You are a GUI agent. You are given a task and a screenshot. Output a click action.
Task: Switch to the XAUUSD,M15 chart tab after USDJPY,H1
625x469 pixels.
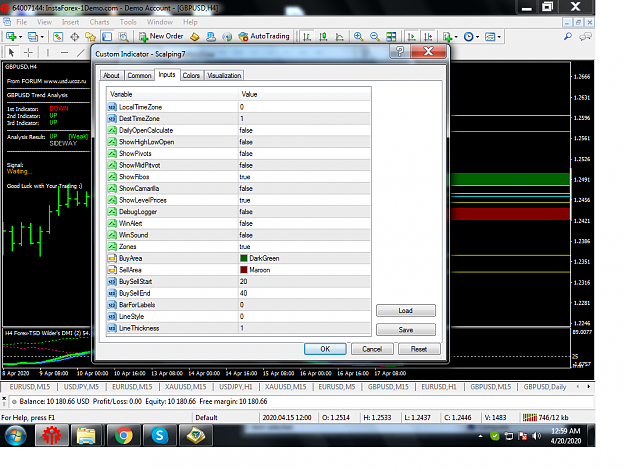click(285, 387)
